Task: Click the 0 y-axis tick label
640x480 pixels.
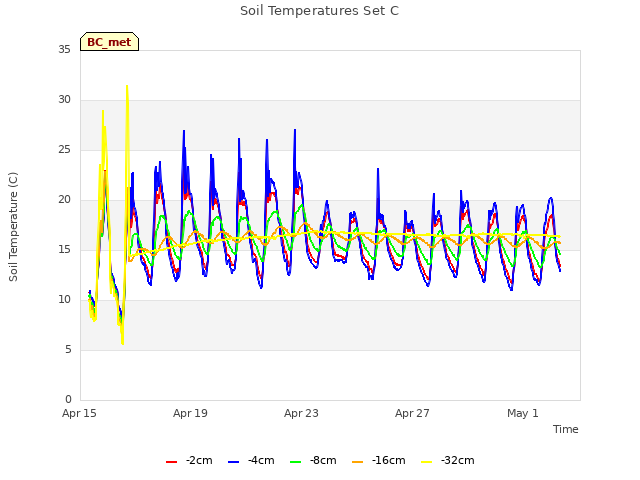Action: click(68, 400)
